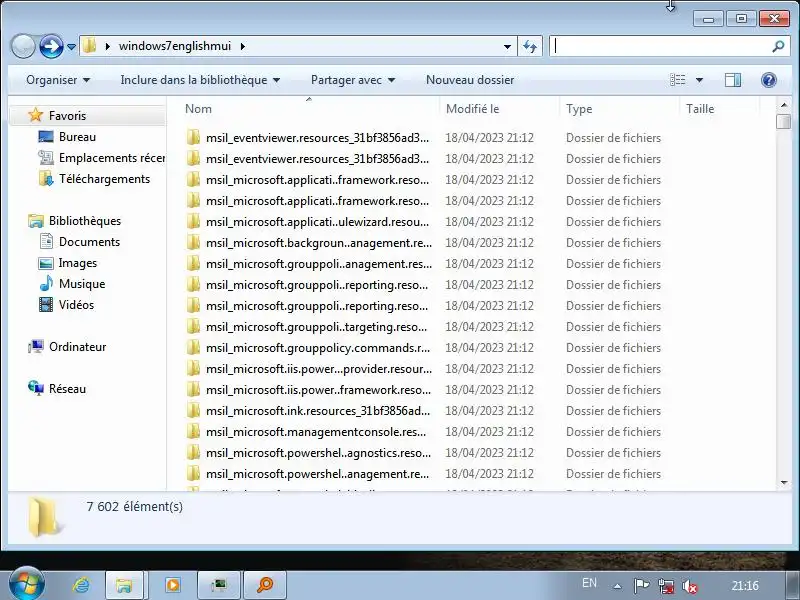
Task: Show hidden tray icons arrow
Action: coord(617,586)
